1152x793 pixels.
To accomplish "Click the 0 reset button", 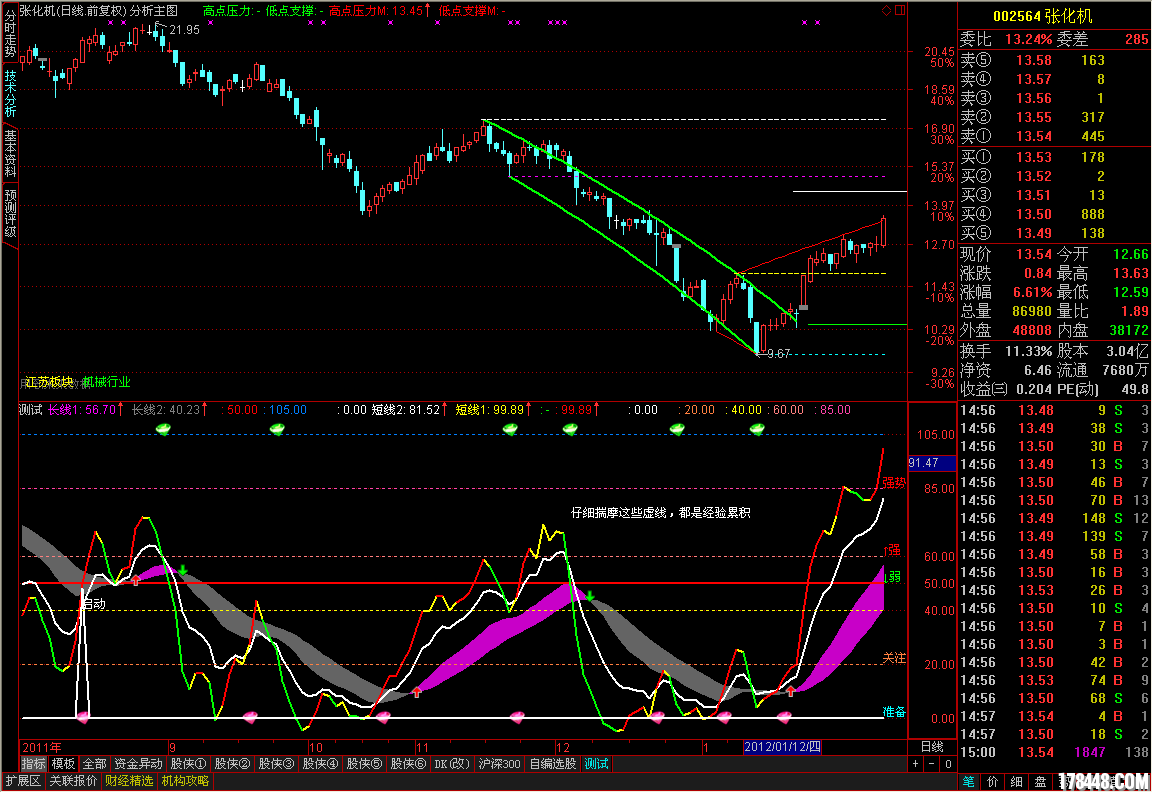I will (948, 764).
